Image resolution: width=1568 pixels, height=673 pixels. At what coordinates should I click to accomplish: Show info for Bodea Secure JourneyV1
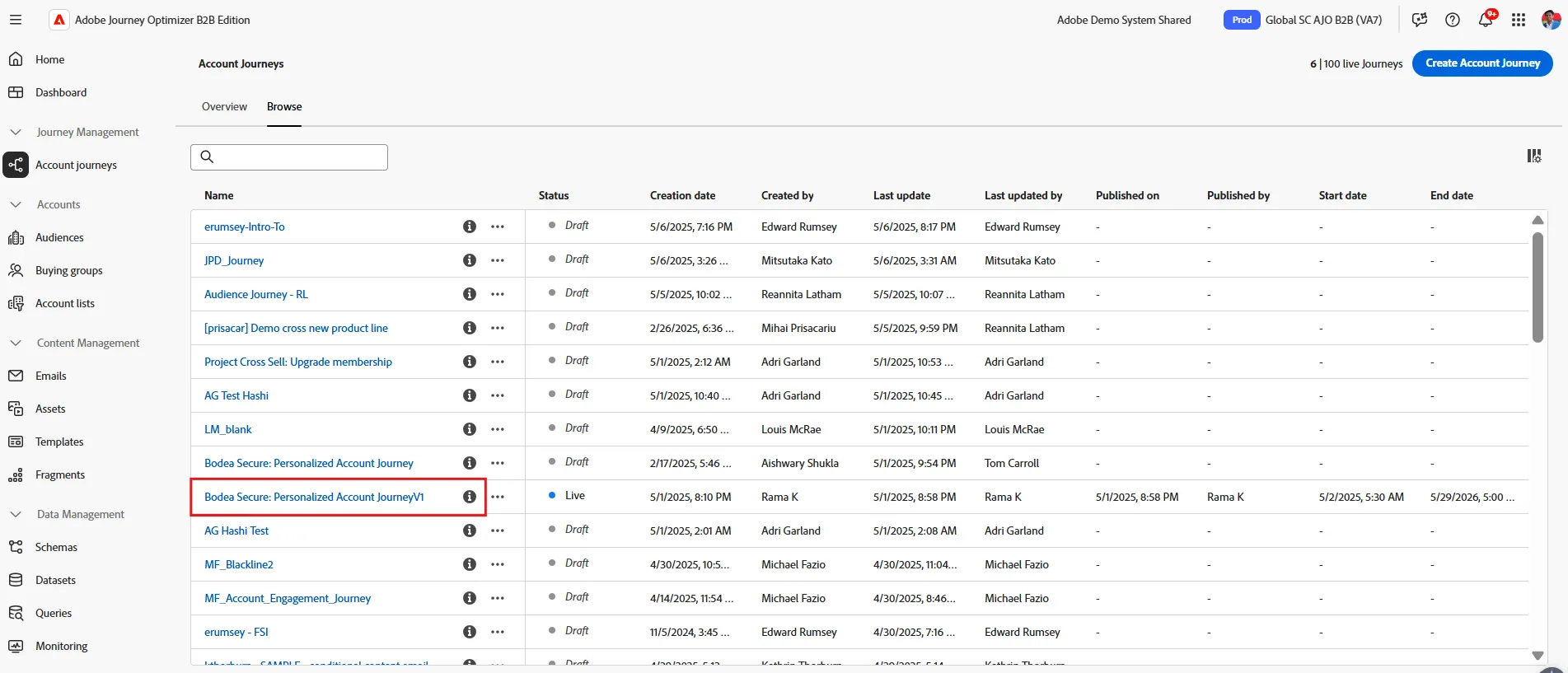(x=470, y=497)
